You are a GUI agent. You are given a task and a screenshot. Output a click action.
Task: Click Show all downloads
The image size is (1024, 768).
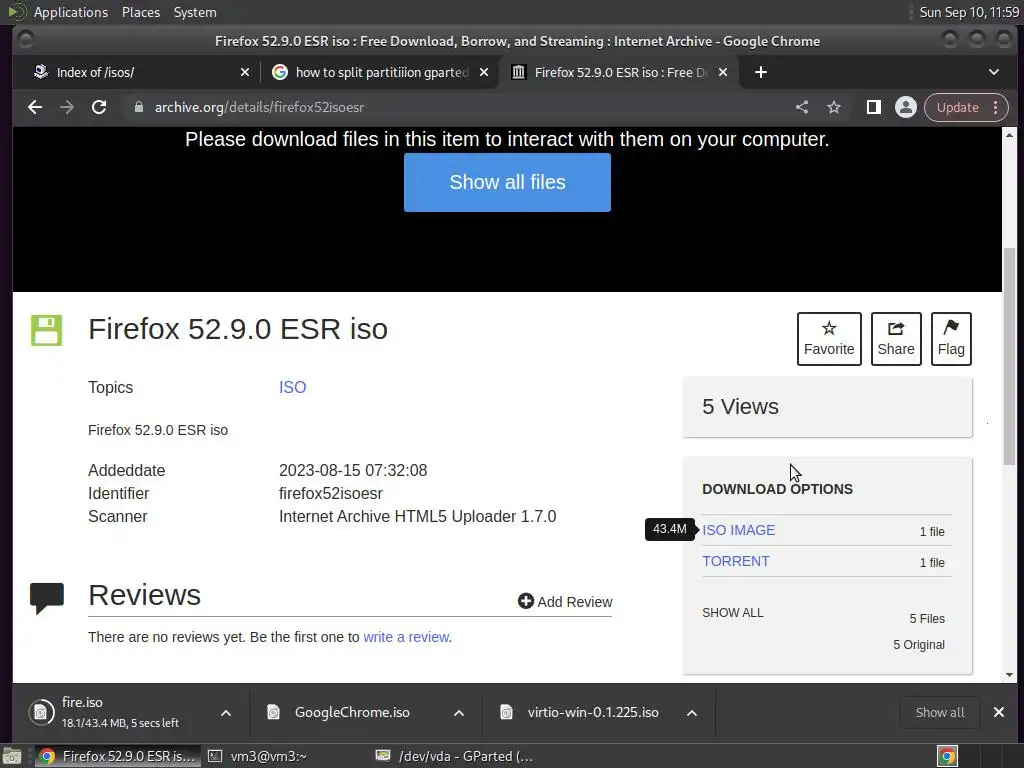tap(940, 712)
